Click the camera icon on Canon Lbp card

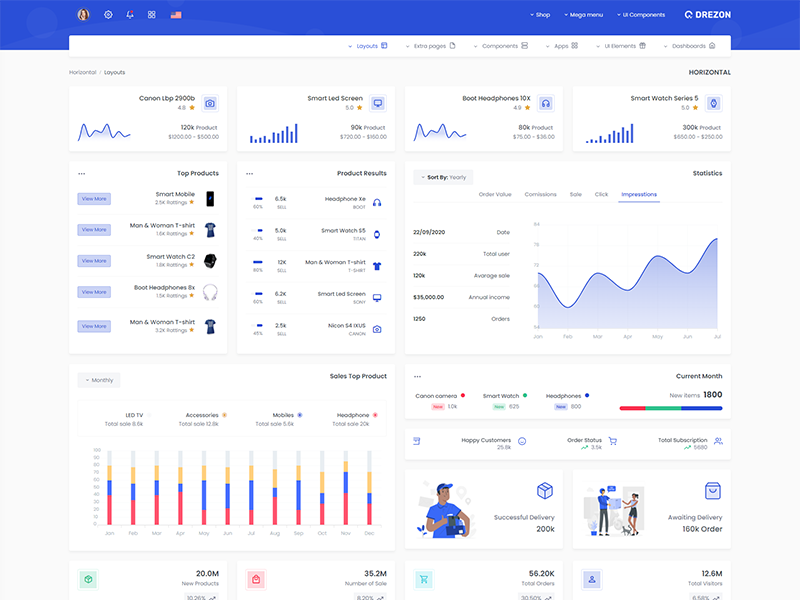[210, 103]
